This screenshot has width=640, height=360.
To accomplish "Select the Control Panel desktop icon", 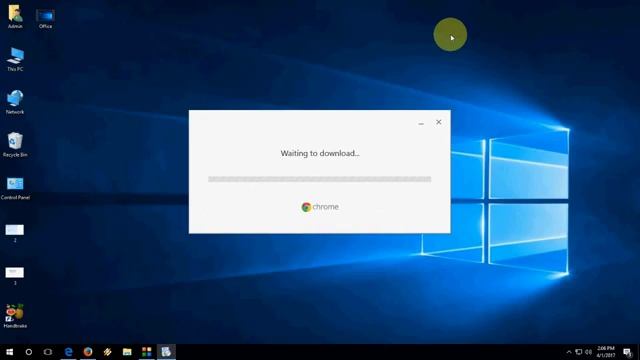I will pyautogui.click(x=15, y=188).
